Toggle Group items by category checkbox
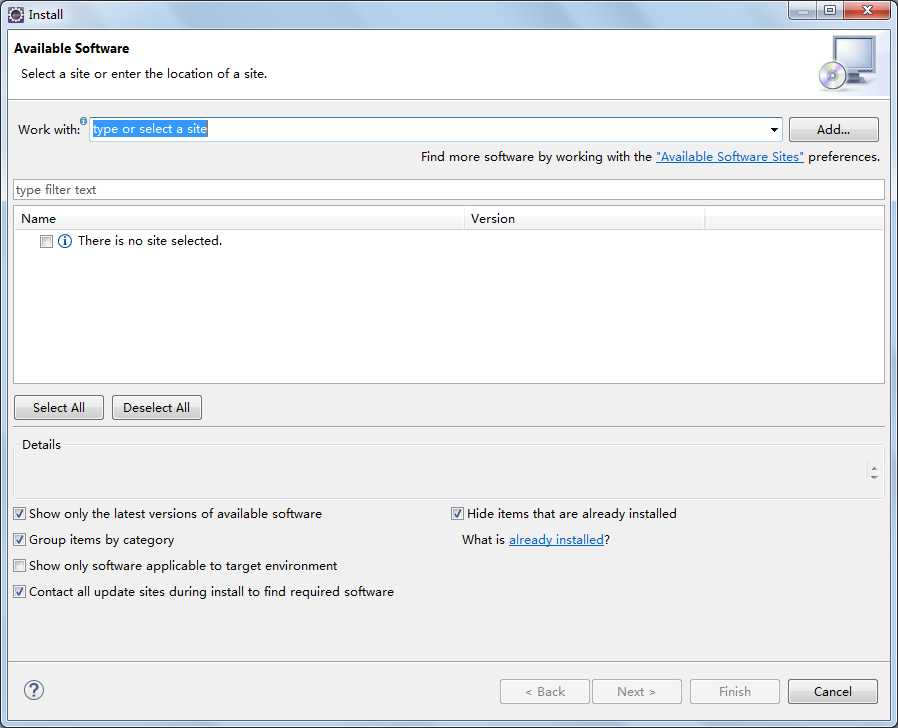898x728 pixels. tap(19, 540)
